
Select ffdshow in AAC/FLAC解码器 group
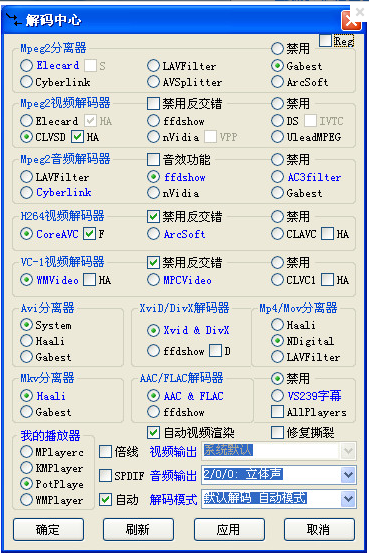tap(153, 412)
